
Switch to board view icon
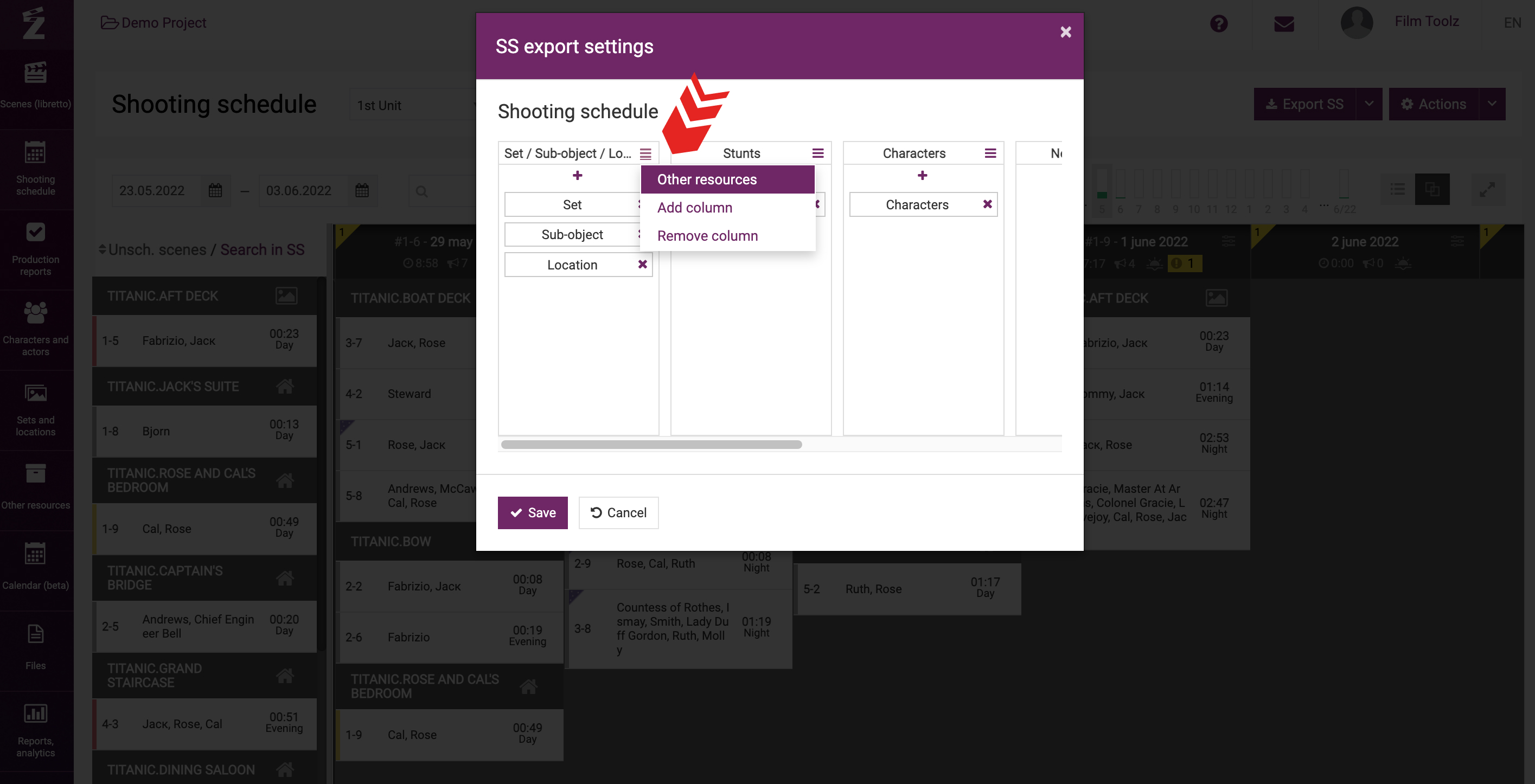pos(1432,189)
